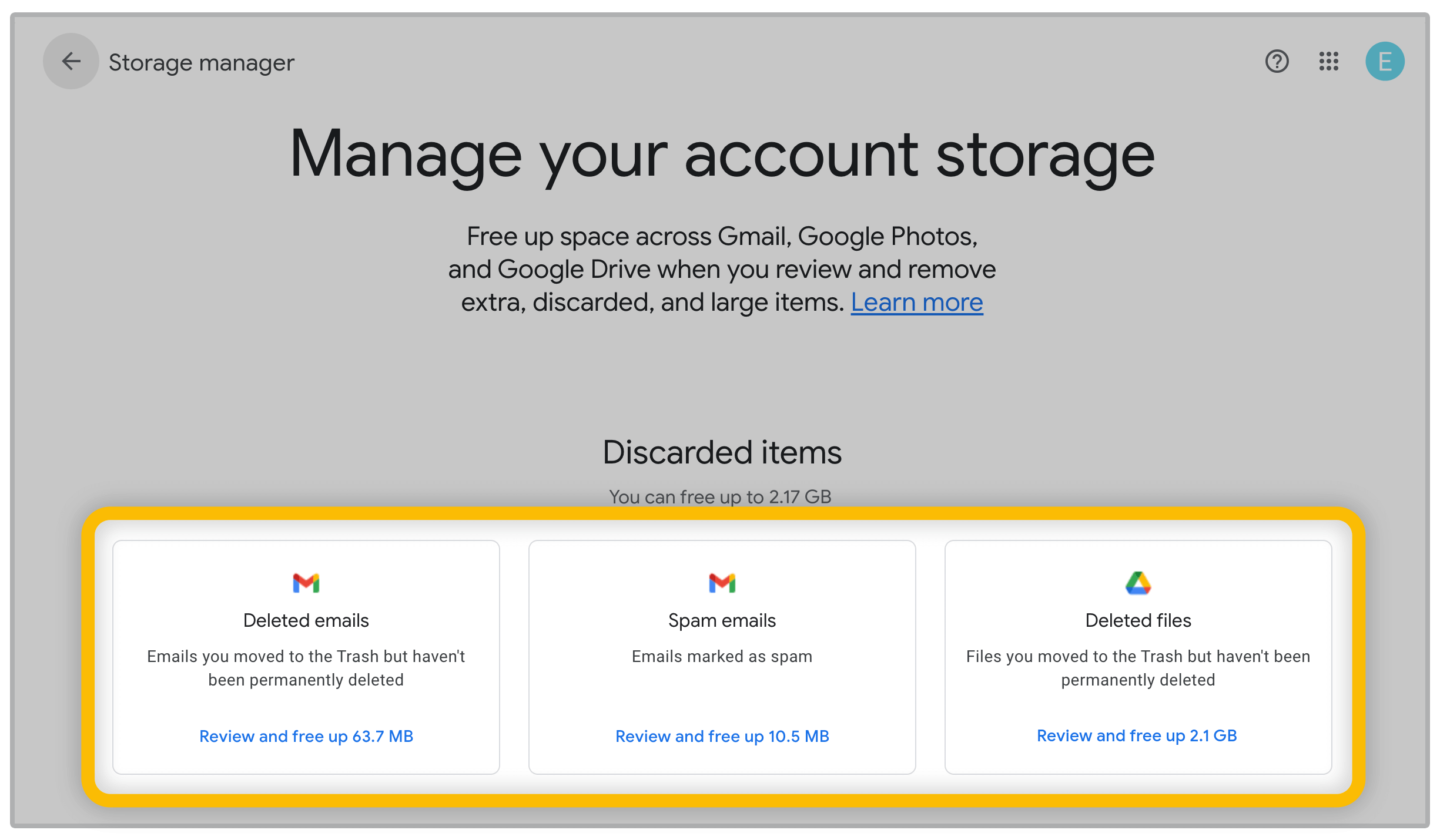This screenshot has width=1440, height=840.
Task: Open the Google apps grid launcher
Action: pos(1328,61)
